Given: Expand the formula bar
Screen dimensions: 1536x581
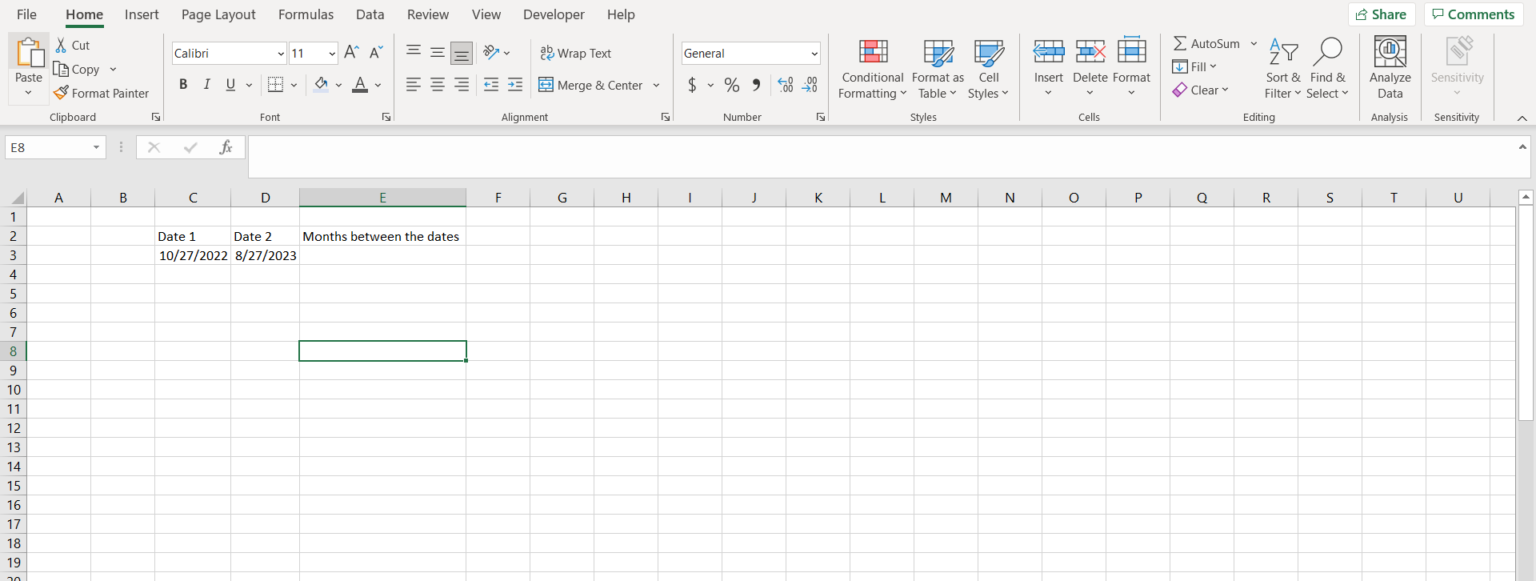Looking at the screenshot, I should (1523, 146).
